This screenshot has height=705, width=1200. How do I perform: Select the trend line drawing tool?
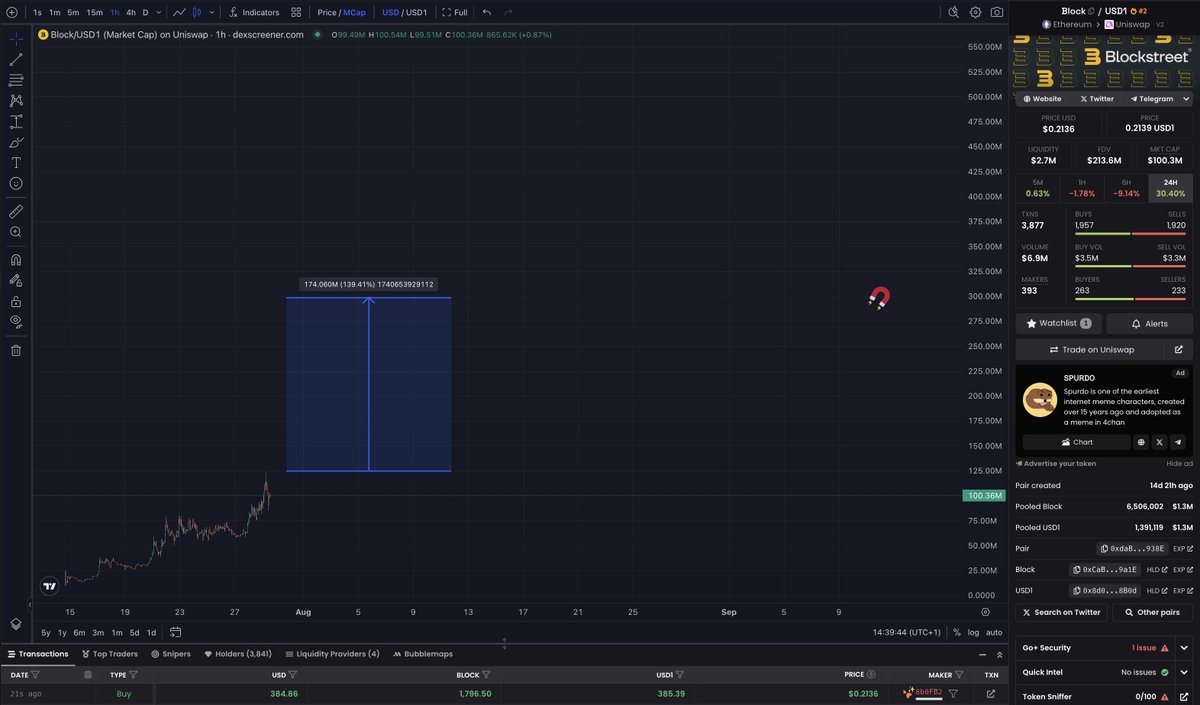[x=16, y=59]
